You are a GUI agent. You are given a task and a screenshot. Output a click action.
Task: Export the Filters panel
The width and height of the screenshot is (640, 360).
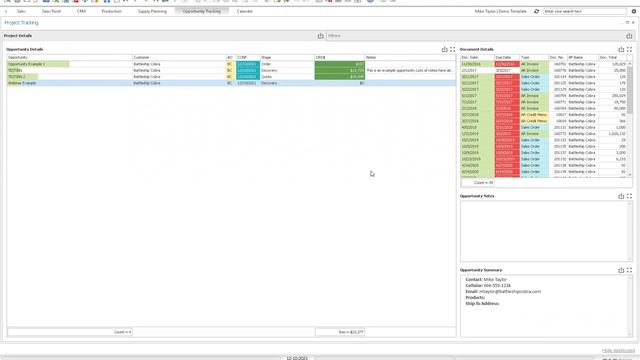click(x=629, y=36)
